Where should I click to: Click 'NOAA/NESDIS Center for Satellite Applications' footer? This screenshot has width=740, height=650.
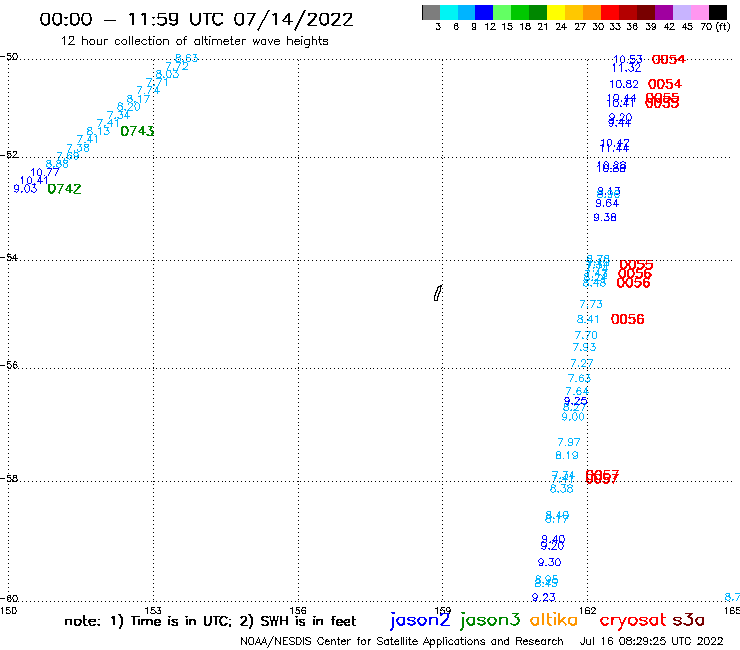402,641
